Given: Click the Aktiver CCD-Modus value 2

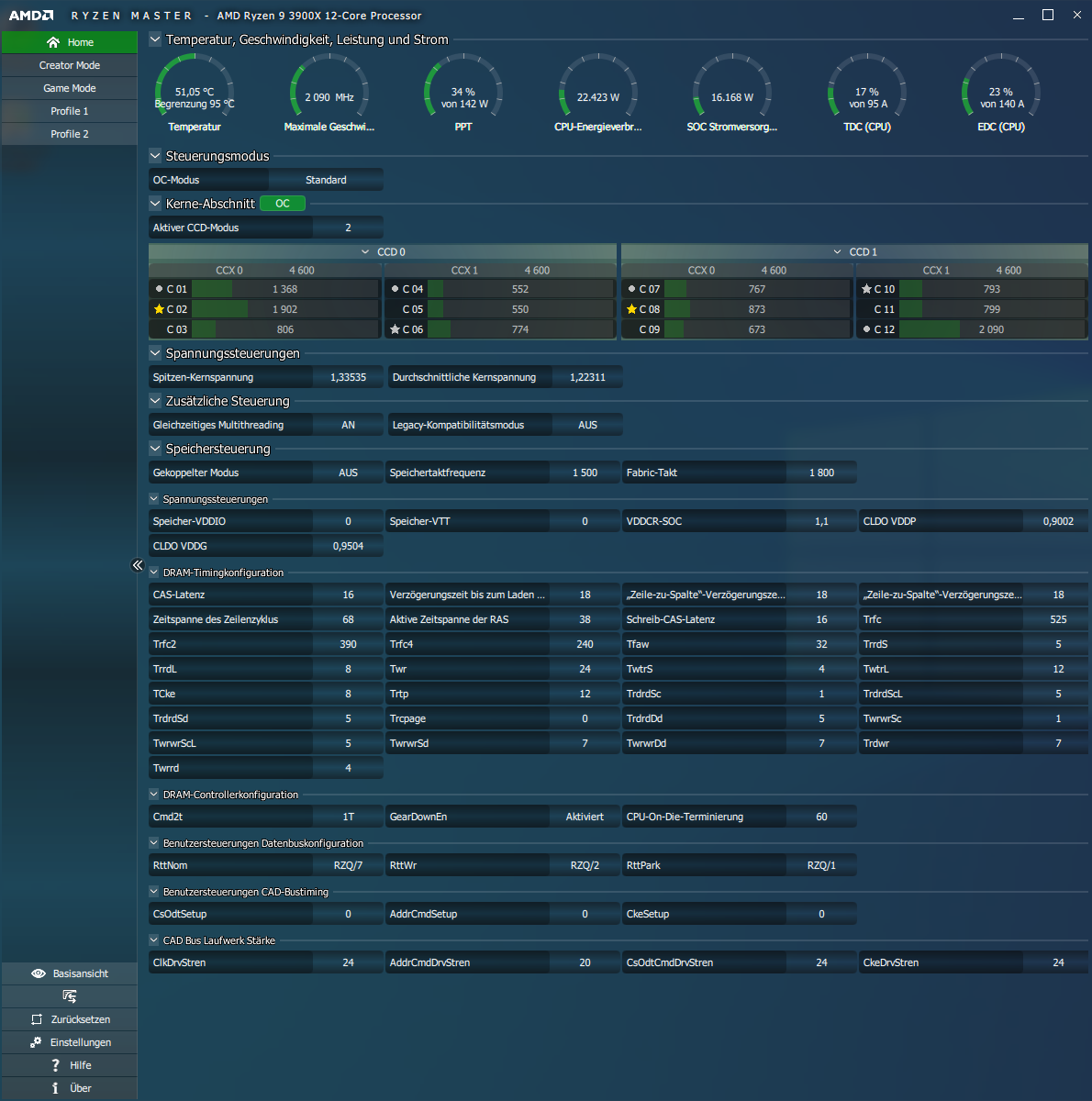Looking at the screenshot, I should coord(348,228).
